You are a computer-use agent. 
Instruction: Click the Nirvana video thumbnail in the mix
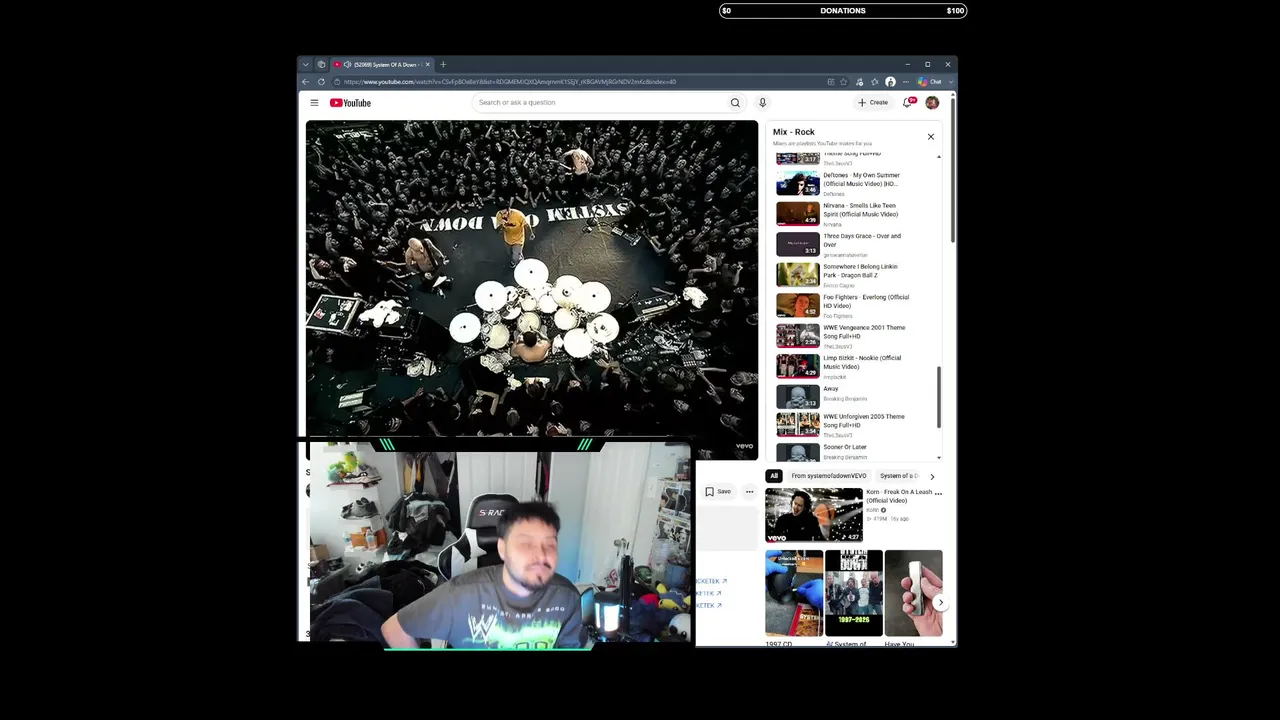point(798,214)
